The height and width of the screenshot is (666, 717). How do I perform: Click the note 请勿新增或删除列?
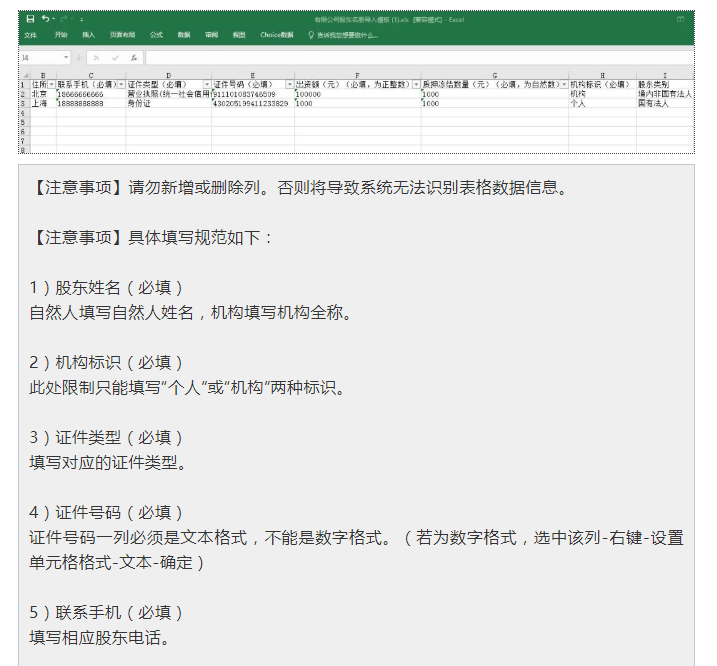point(194,188)
